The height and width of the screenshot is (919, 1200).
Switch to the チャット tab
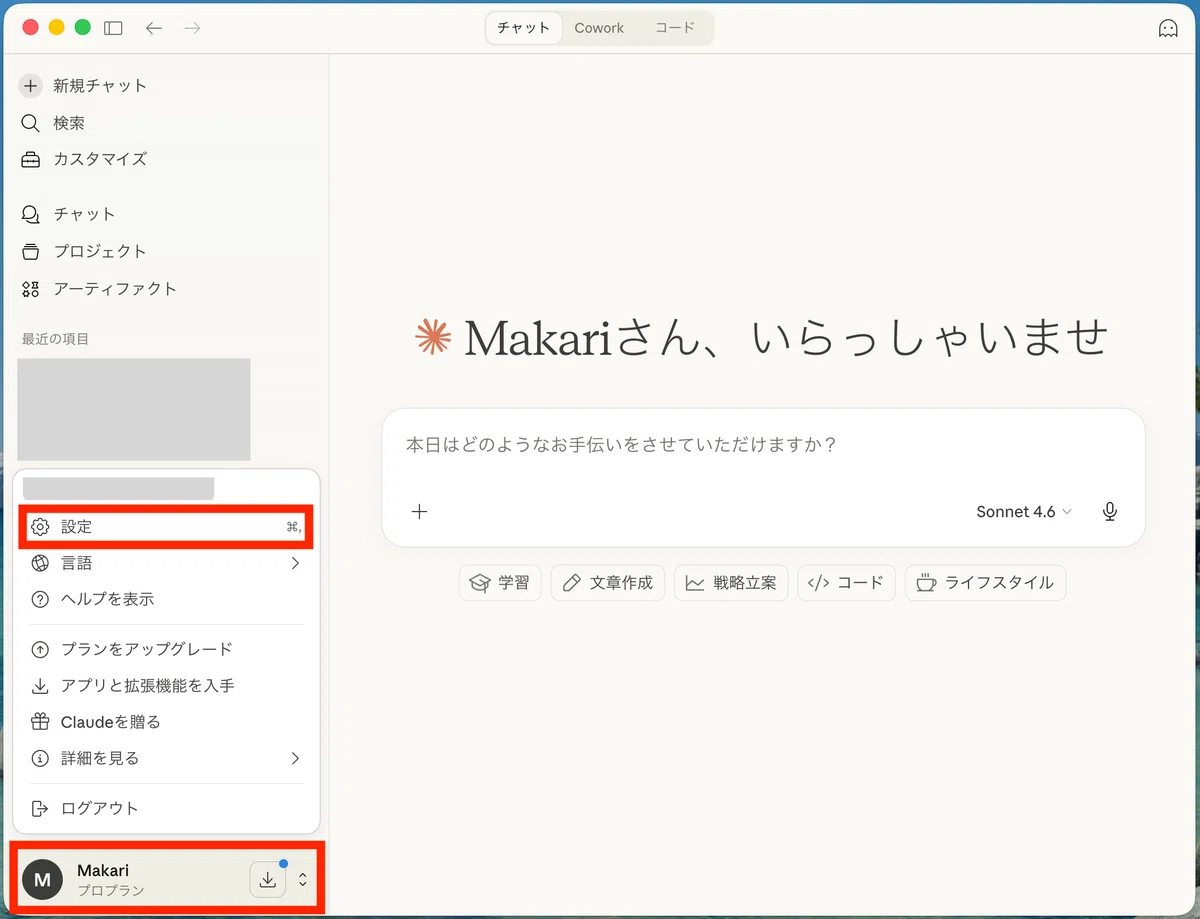524,28
